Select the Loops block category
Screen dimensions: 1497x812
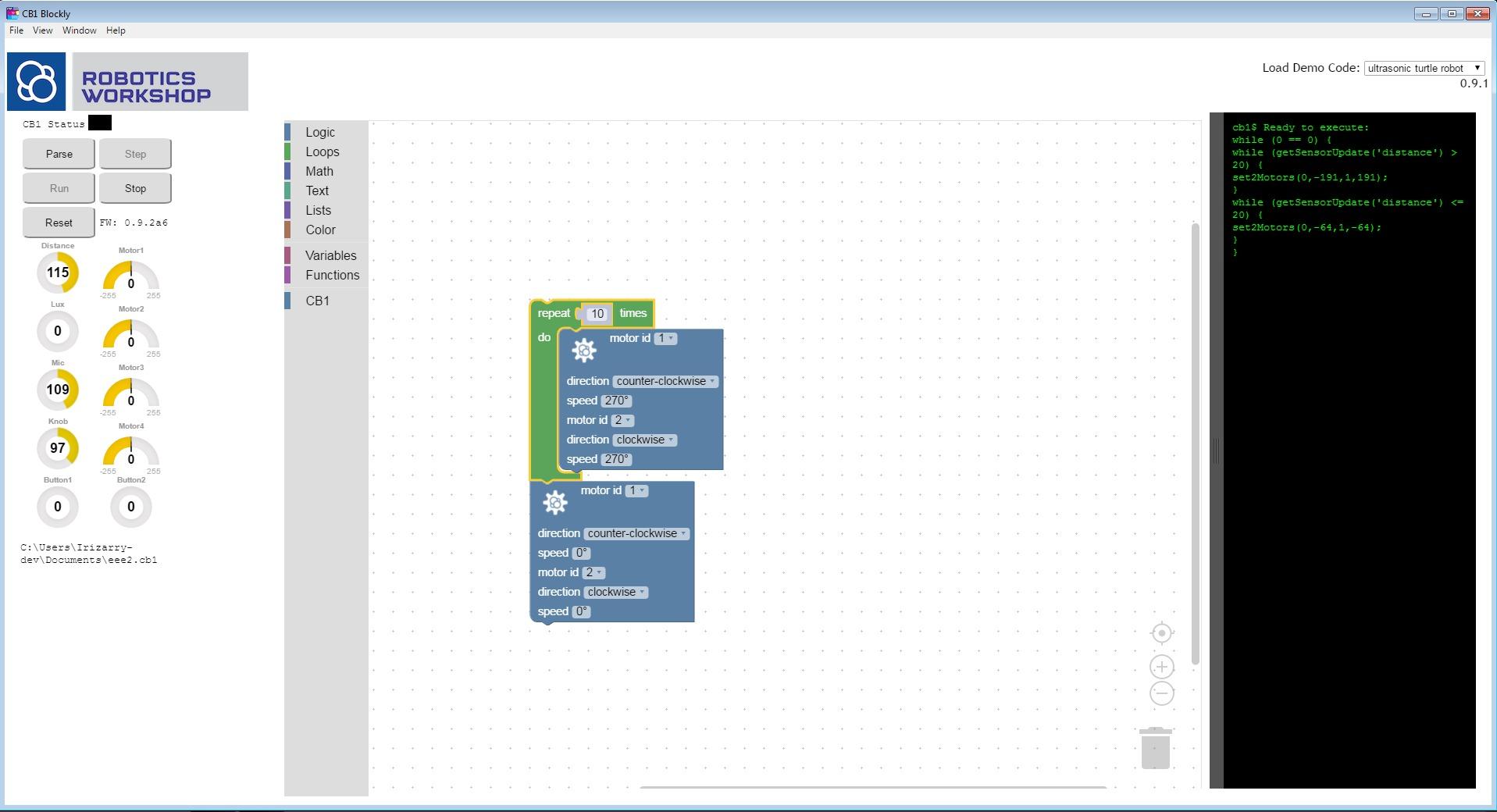pyautogui.click(x=322, y=152)
